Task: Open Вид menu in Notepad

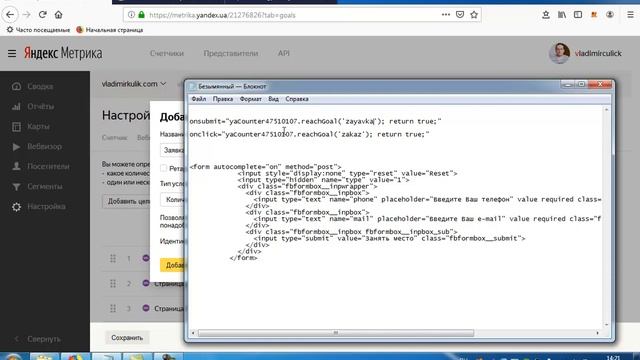Action: tap(273, 99)
